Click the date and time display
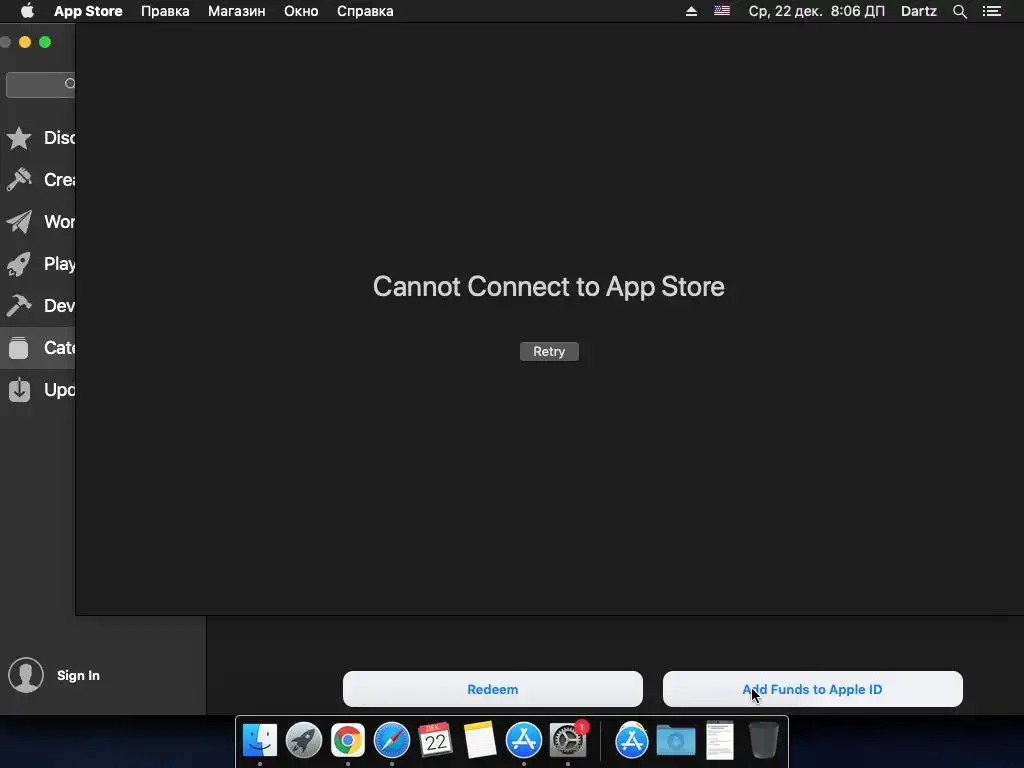The image size is (1024, 768). coord(816,11)
